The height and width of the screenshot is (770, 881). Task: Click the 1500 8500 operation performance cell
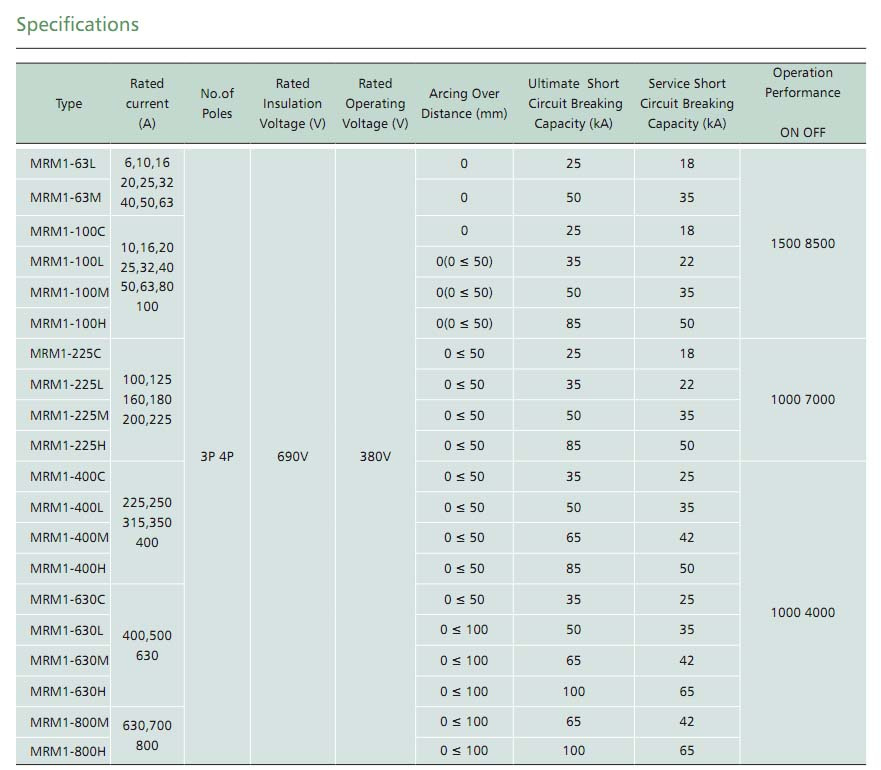coord(803,244)
